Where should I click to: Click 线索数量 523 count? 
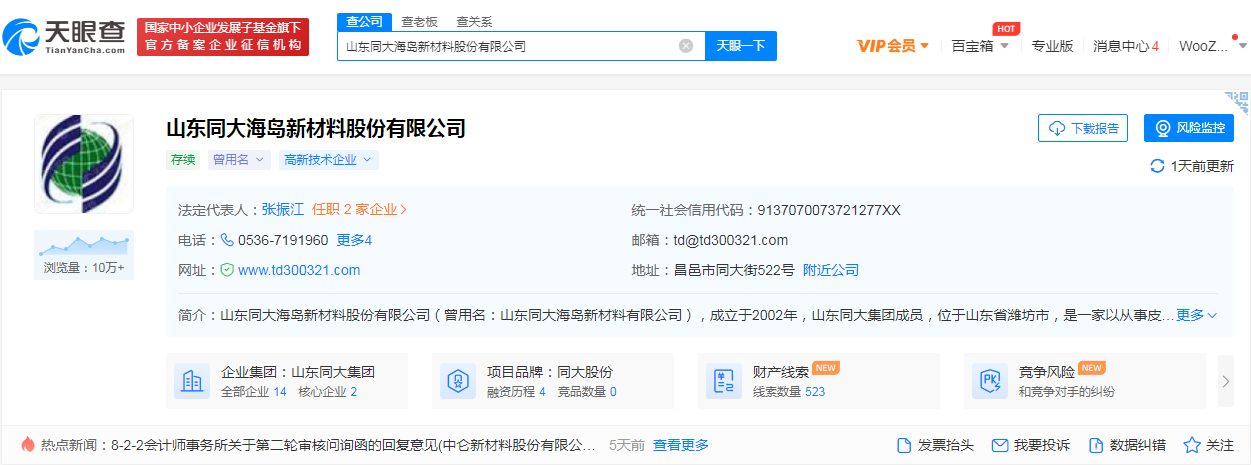(x=789, y=392)
